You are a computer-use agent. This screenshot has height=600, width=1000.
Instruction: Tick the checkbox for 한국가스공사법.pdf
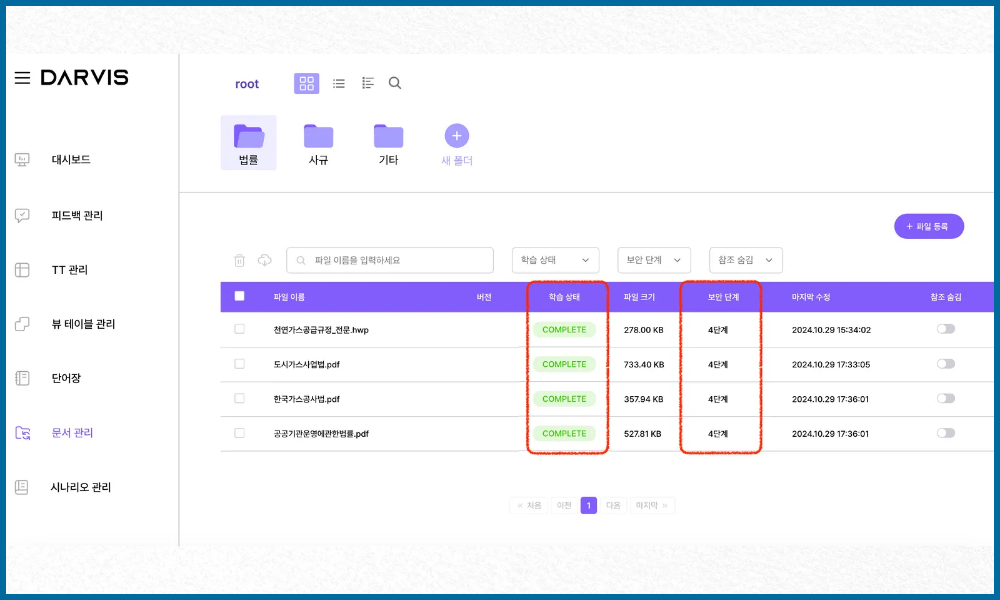(x=239, y=398)
